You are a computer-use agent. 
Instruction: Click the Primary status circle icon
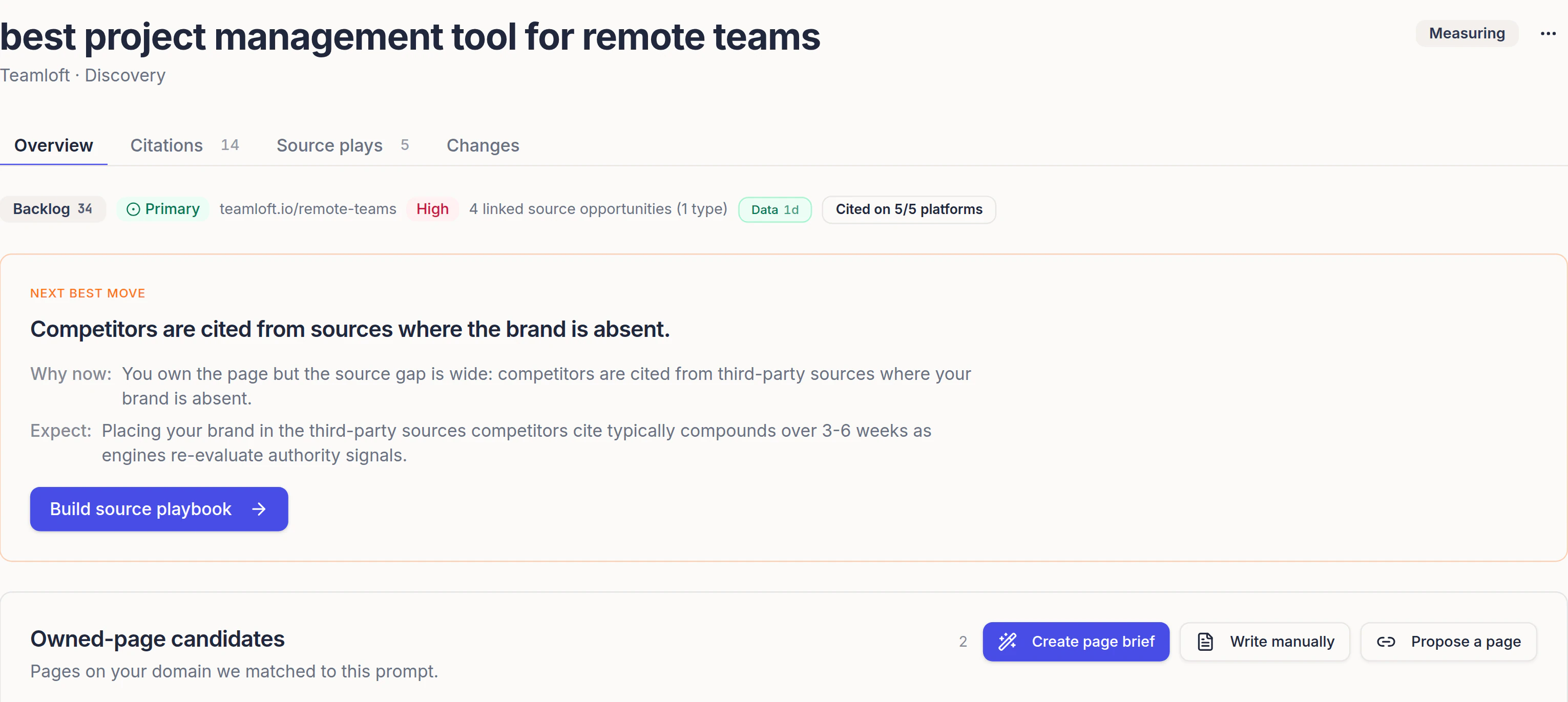[133, 209]
